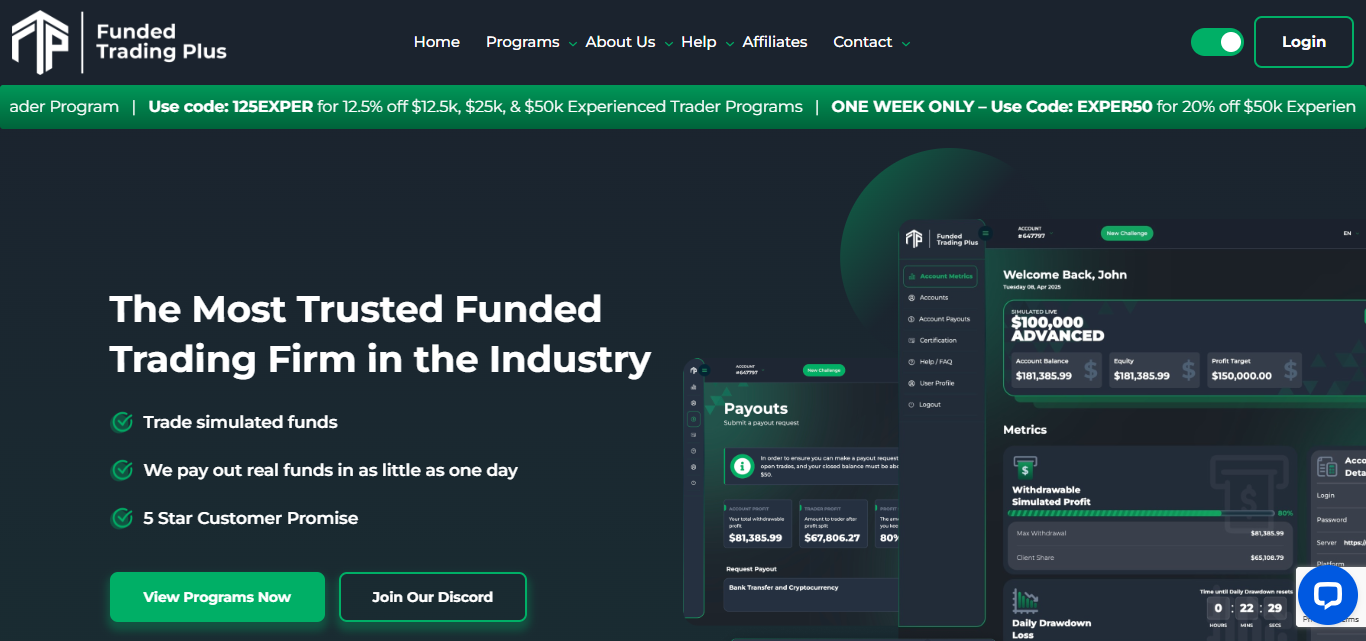Go to the Home menu item
The width and height of the screenshot is (1366, 641).
pos(437,42)
